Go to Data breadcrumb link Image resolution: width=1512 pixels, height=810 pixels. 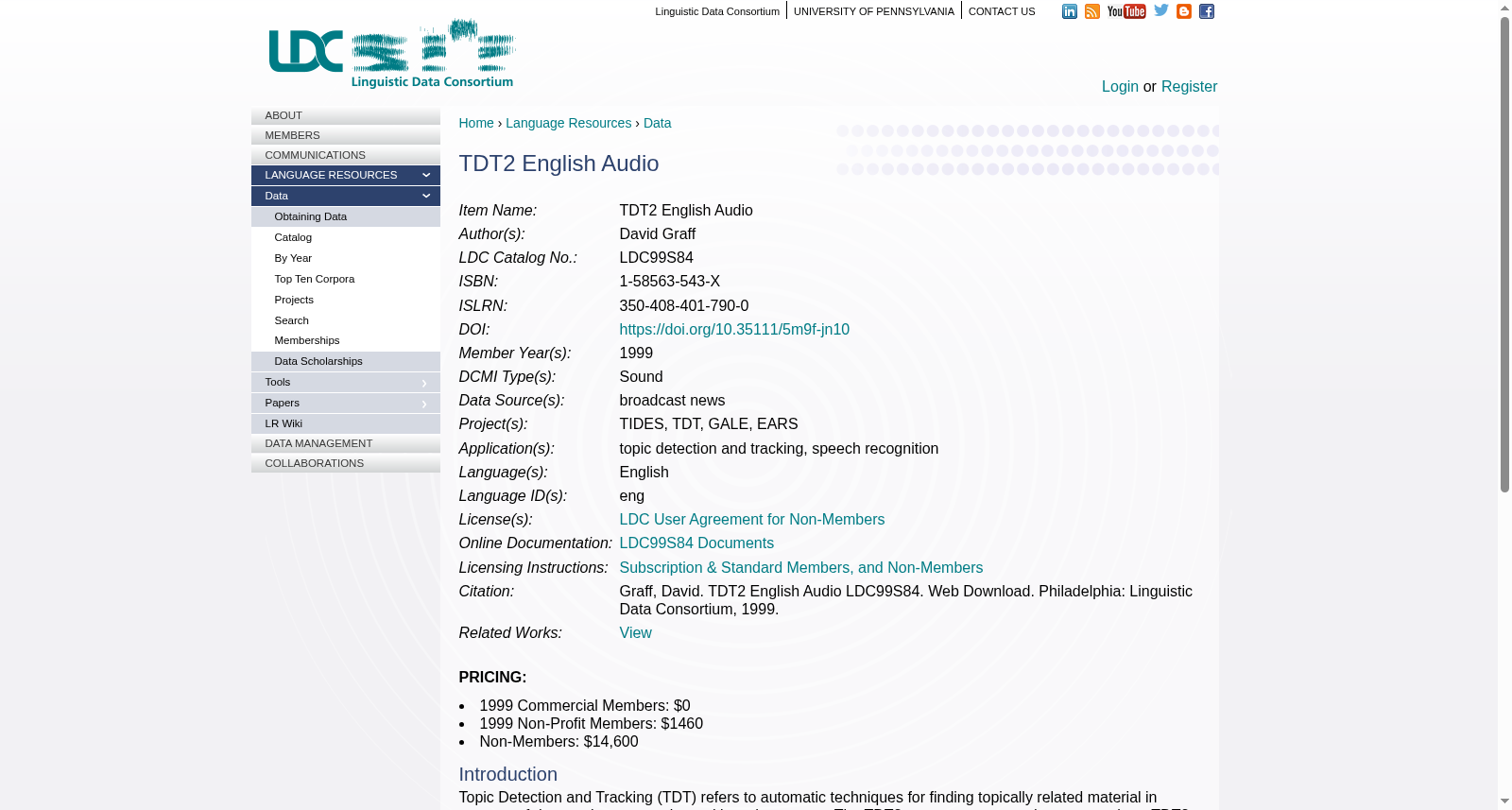tap(657, 123)
